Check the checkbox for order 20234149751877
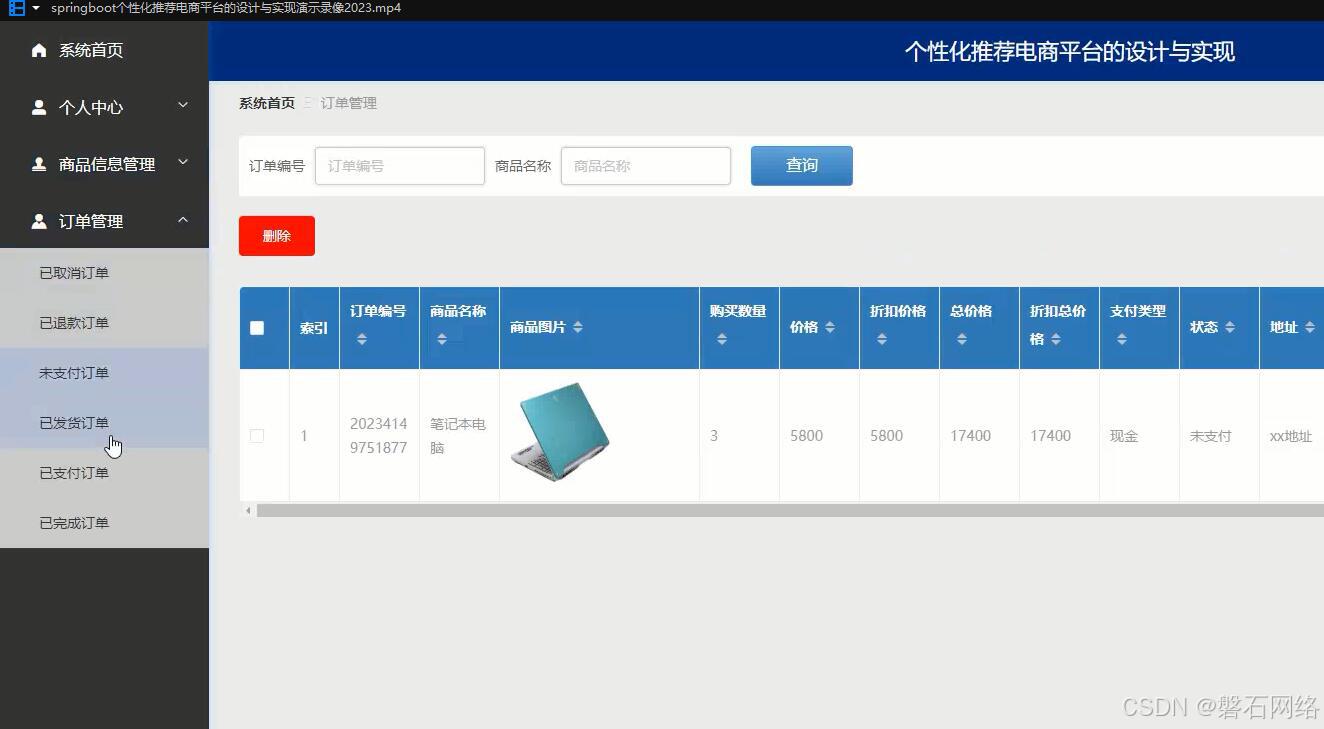1324x729 pixels. [x=257, y=435]
